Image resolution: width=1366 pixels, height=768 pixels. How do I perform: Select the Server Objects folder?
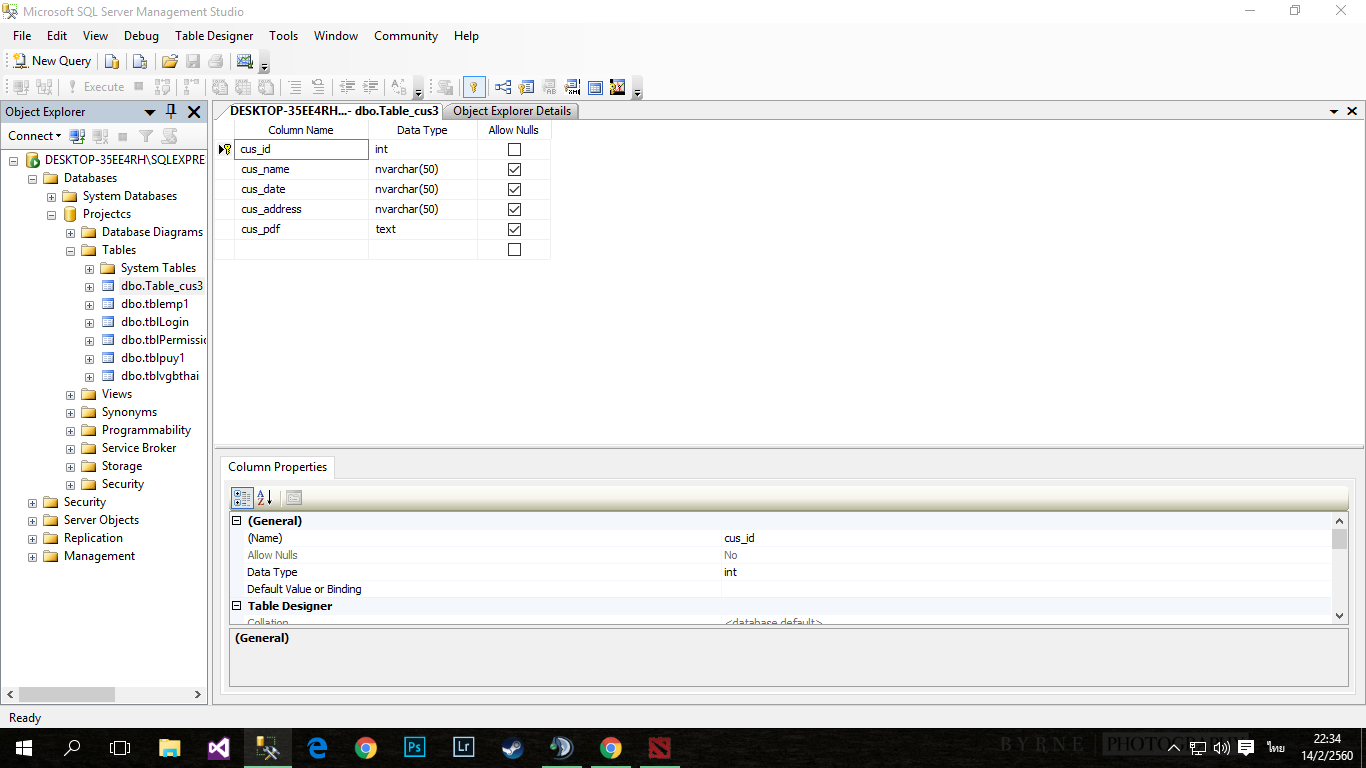pyautogui.click(x=101, y=520)
